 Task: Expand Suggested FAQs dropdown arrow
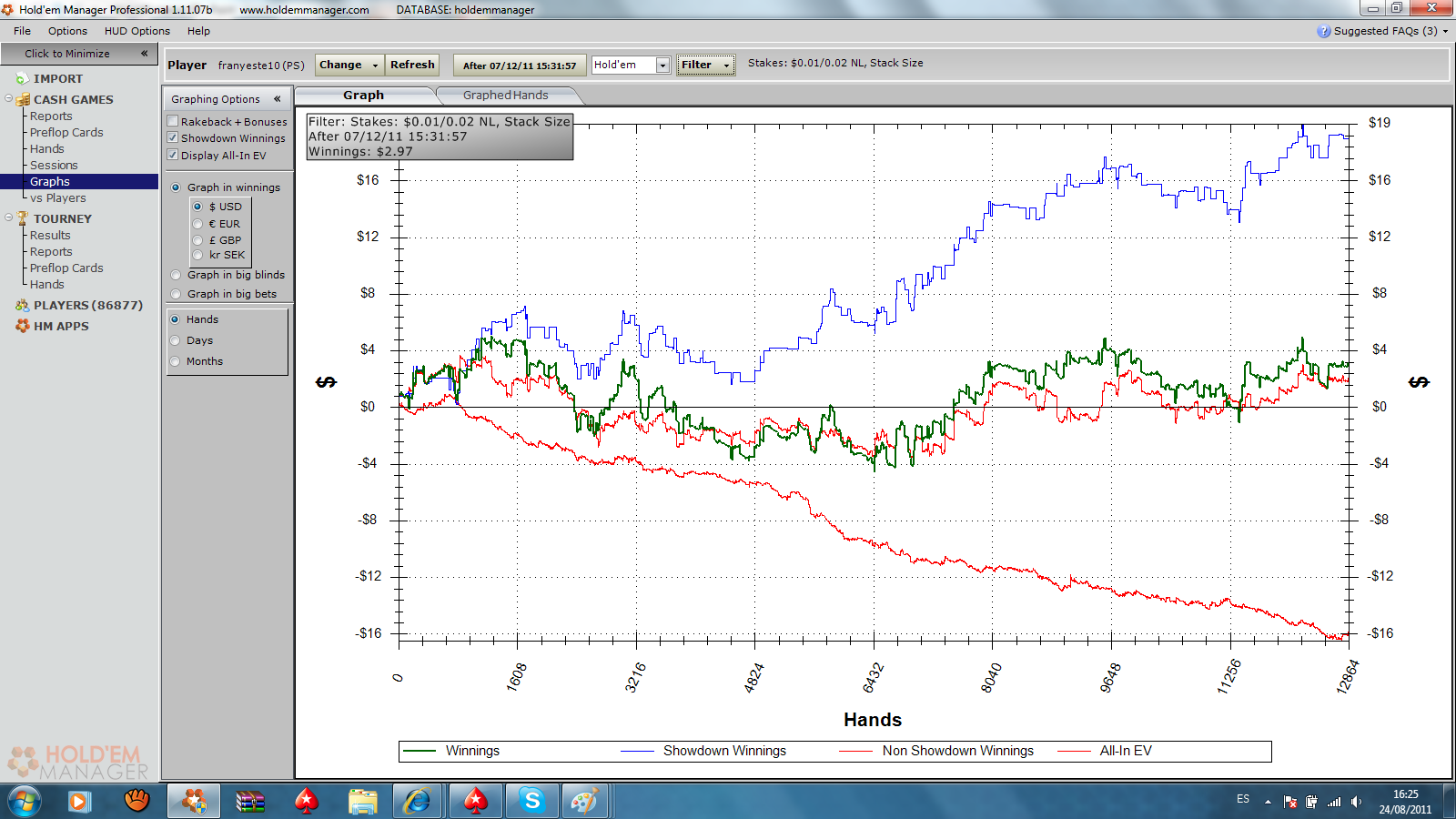pyautogui.click(x=1445, y=31)
